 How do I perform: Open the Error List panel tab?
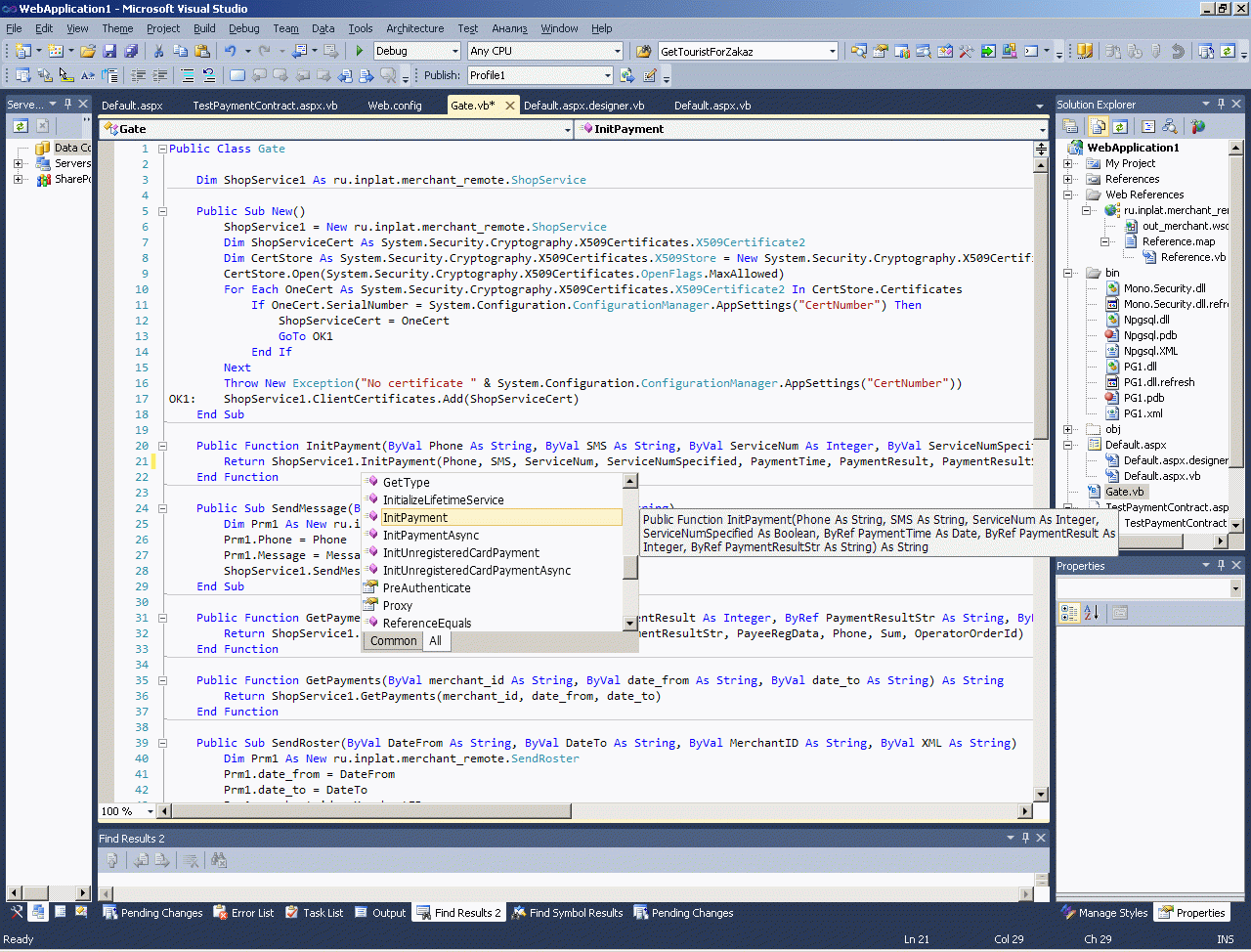coord(243,913)
